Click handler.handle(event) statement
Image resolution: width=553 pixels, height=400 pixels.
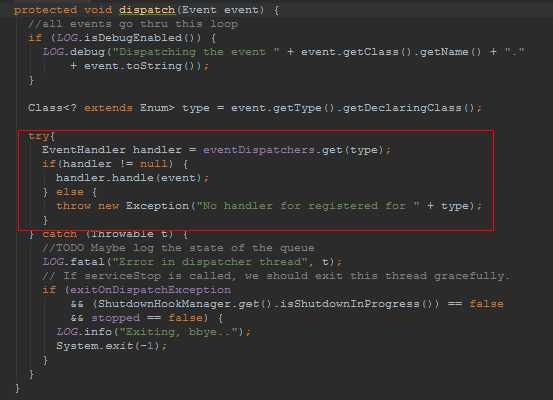coord(132,178)
